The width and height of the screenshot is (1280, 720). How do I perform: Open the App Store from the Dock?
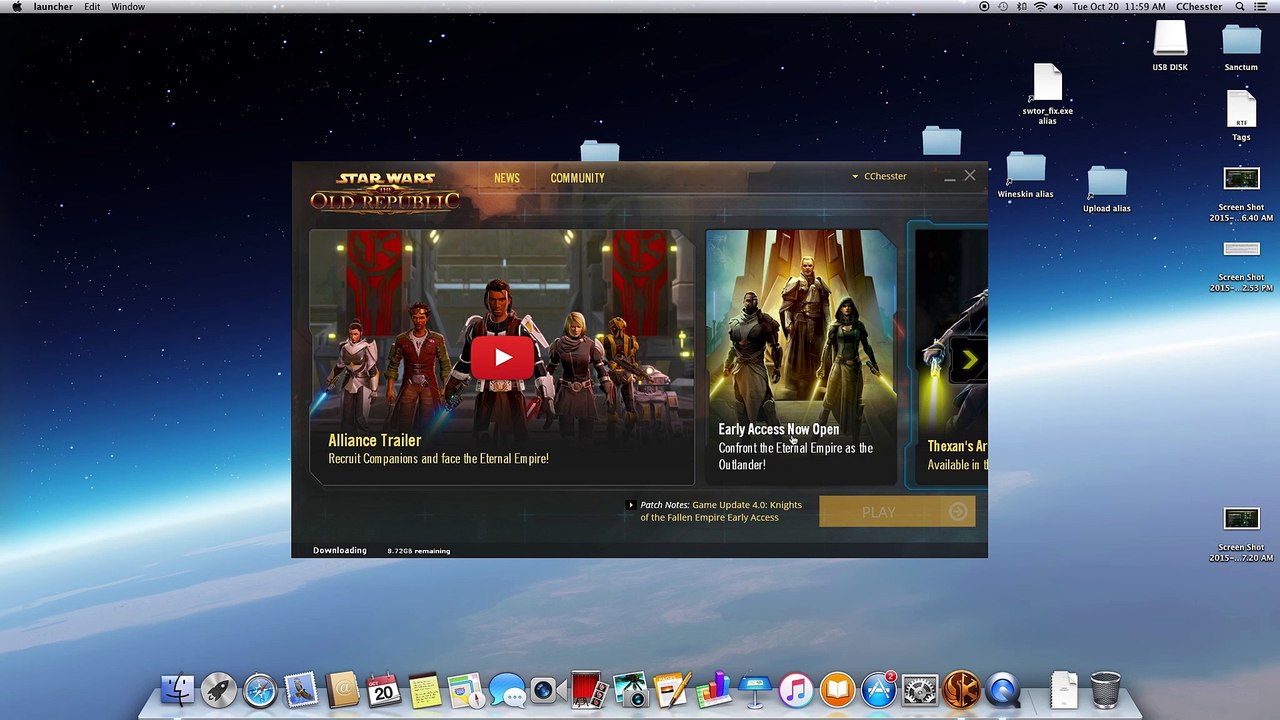point(879,689)
